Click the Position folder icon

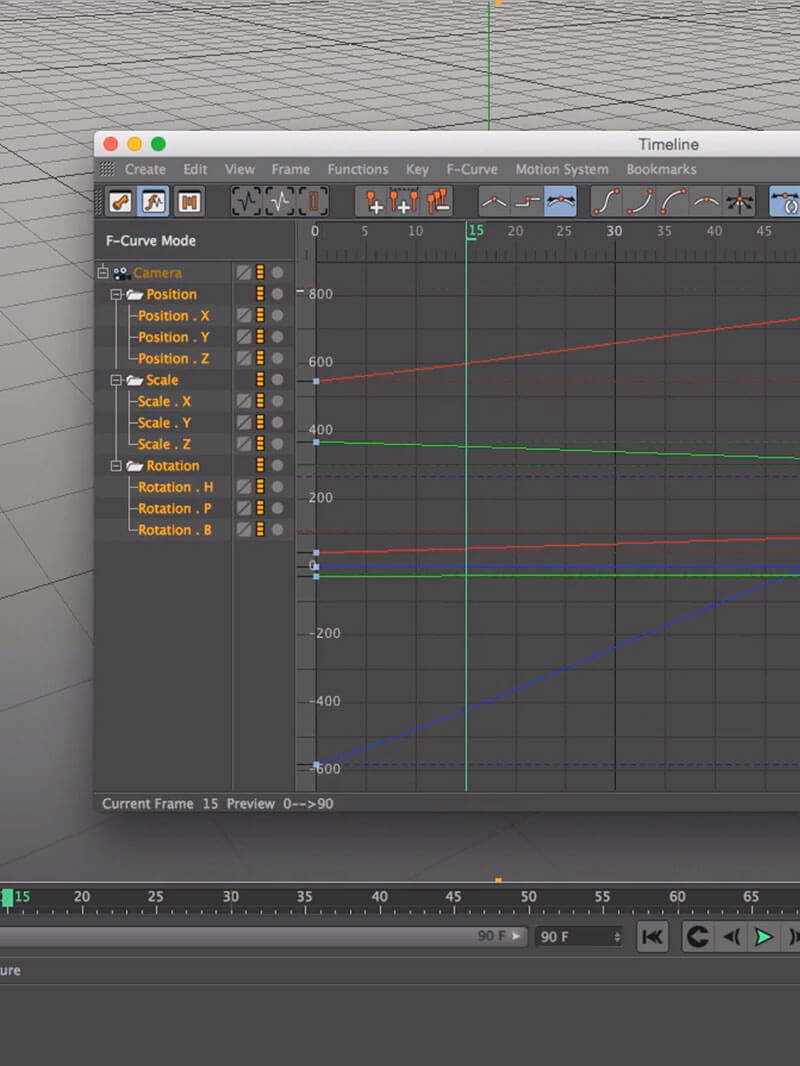pos(135,294)
